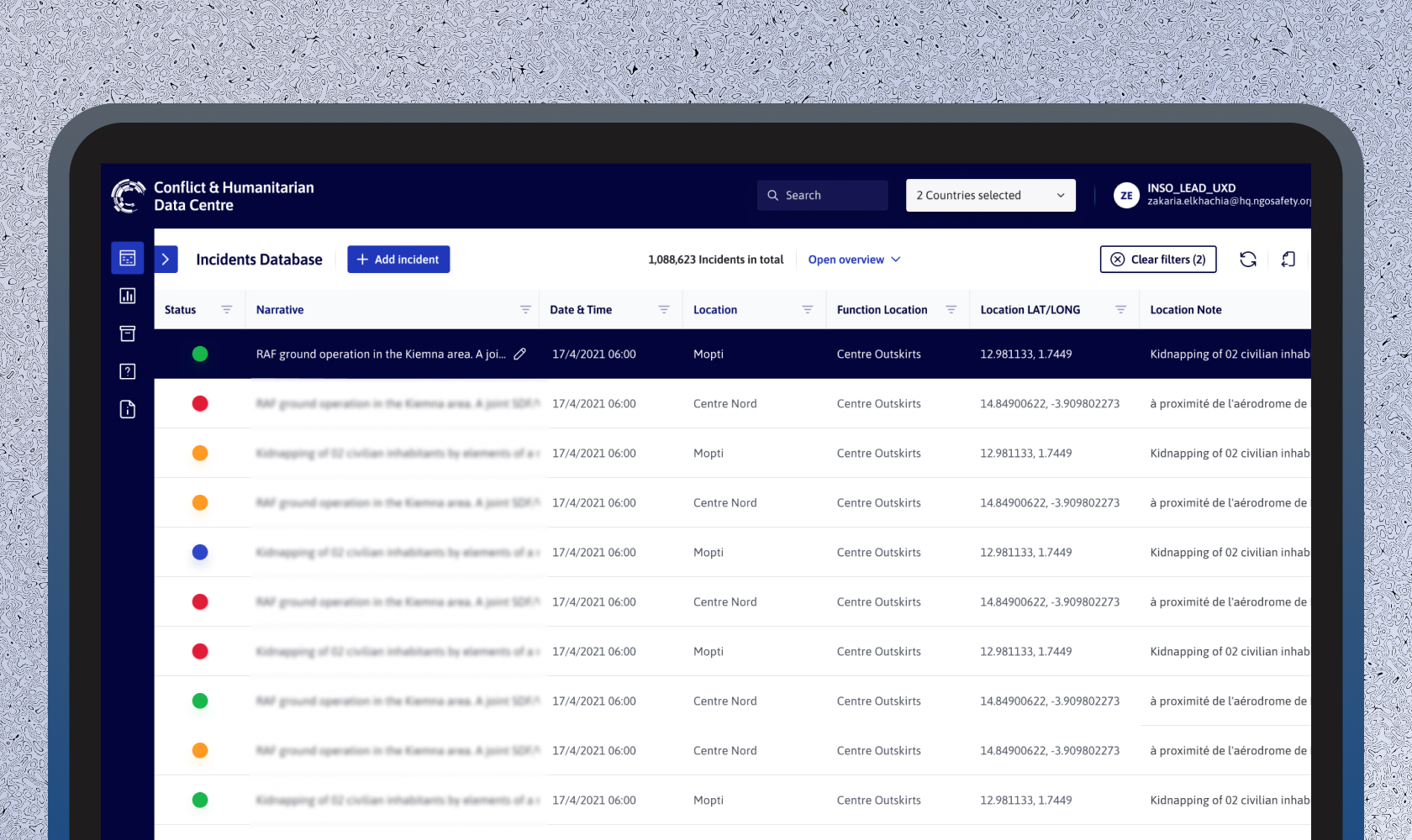Expand the Open overview section

[x=854, y=260]
